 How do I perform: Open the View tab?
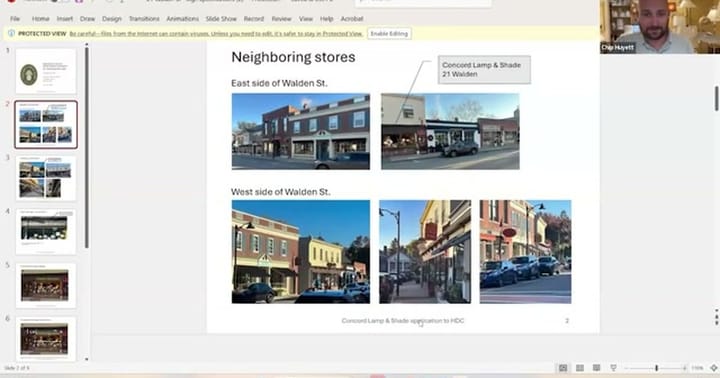pyautogui.click(x=305, y=19)
